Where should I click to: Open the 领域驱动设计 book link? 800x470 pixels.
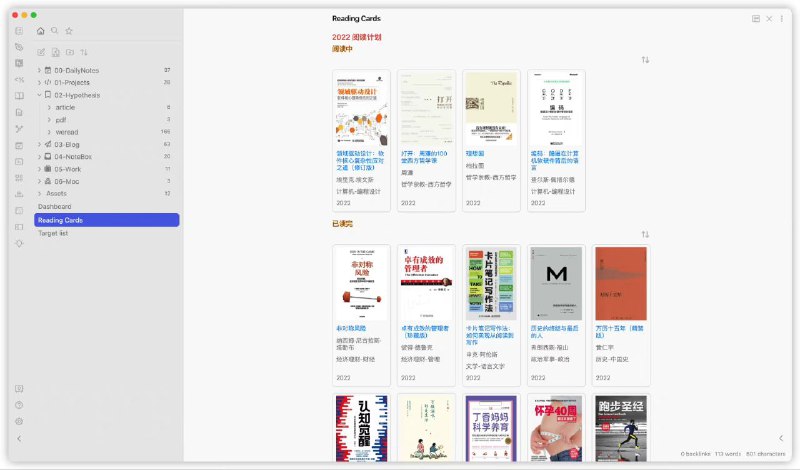[x=360, y=160]
